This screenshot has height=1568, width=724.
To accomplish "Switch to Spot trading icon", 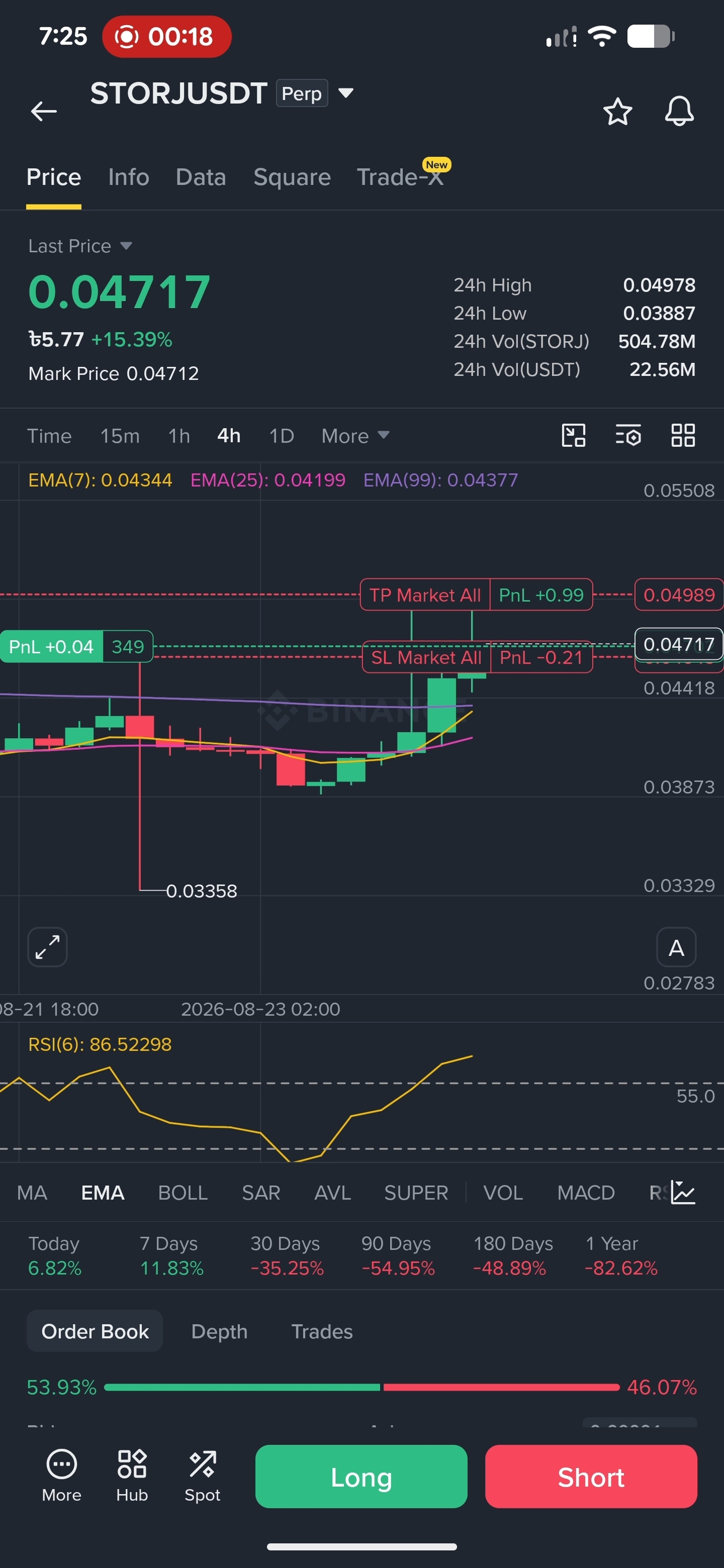I will [202, 1476].
